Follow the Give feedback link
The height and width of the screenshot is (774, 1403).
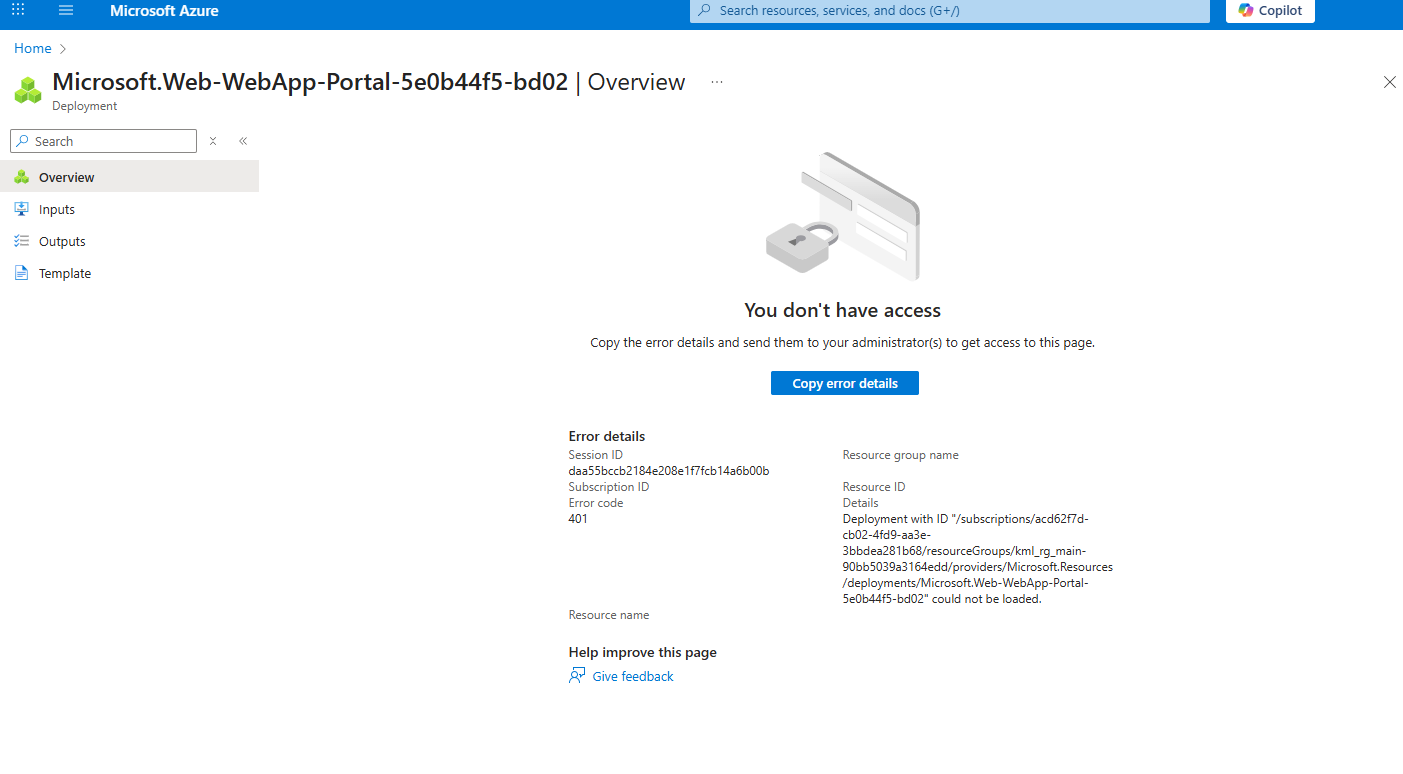633,676
